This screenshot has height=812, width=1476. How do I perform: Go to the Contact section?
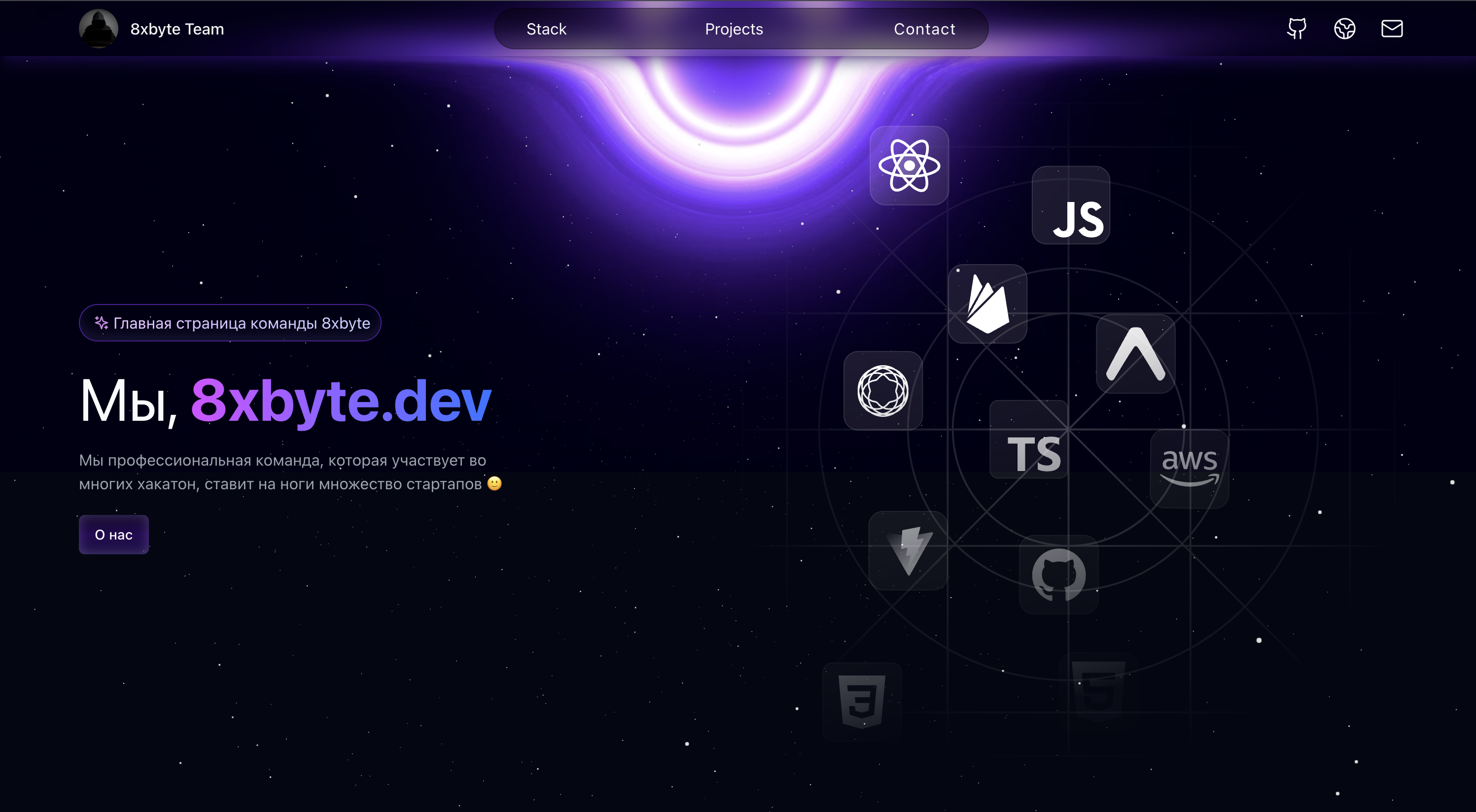(924, 29)
